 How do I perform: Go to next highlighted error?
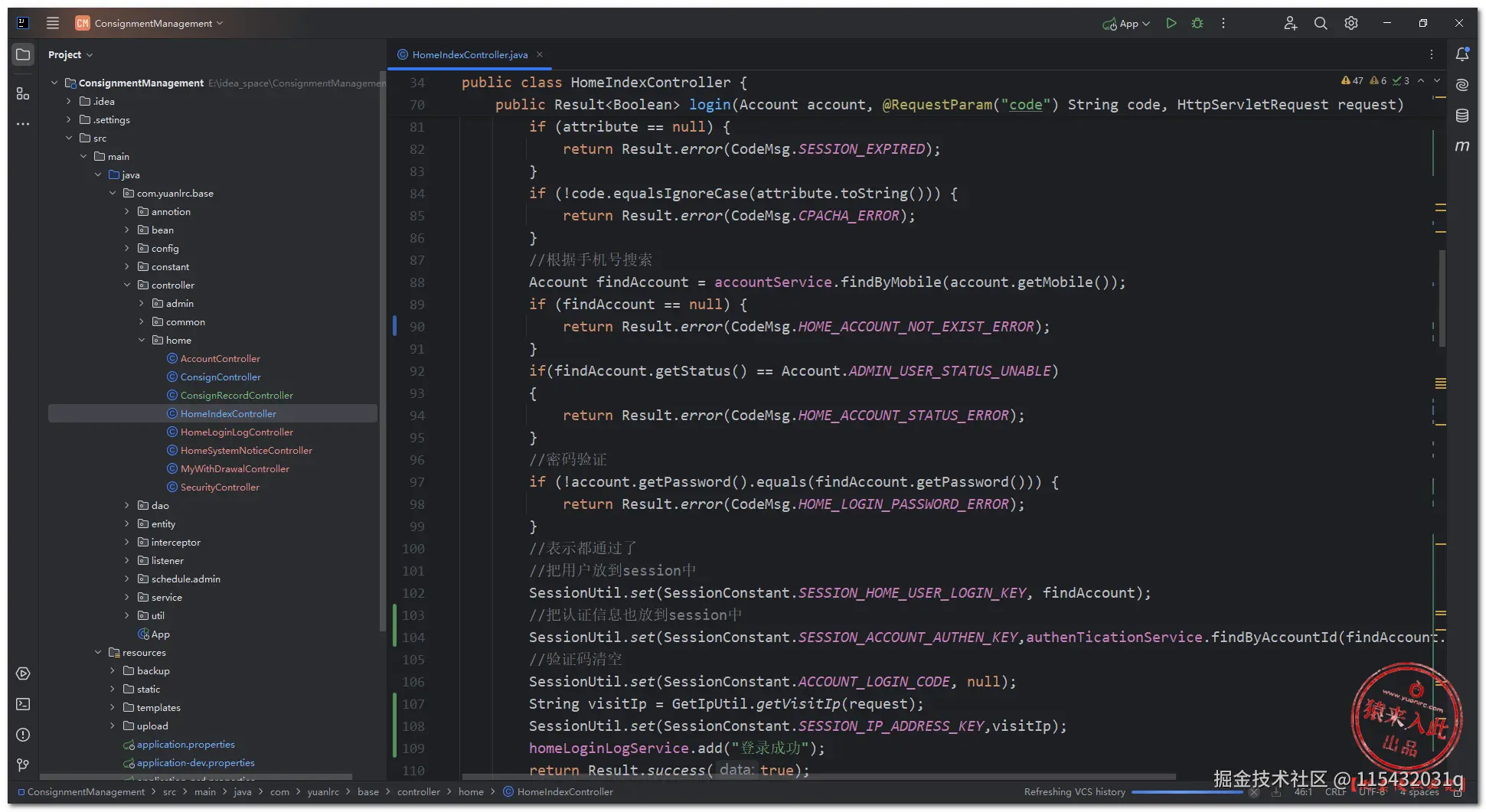[x=1437, y=80]
